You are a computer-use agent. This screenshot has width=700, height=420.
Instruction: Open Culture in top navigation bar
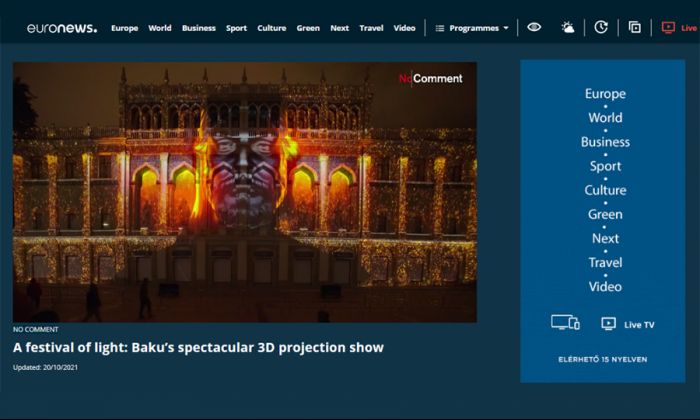tap(271, 28)
